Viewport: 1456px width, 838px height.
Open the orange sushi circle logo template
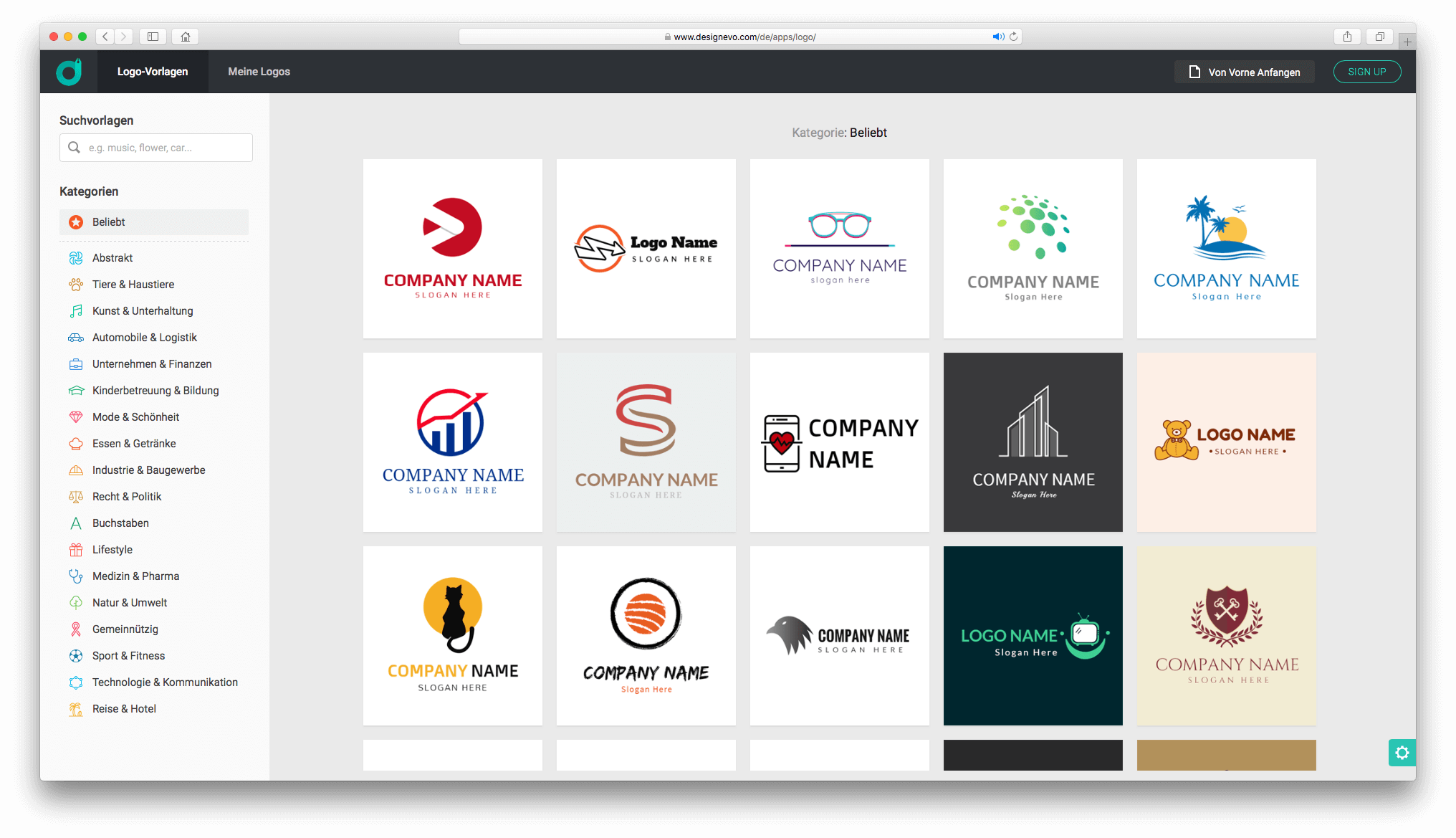tap(646, 636)
